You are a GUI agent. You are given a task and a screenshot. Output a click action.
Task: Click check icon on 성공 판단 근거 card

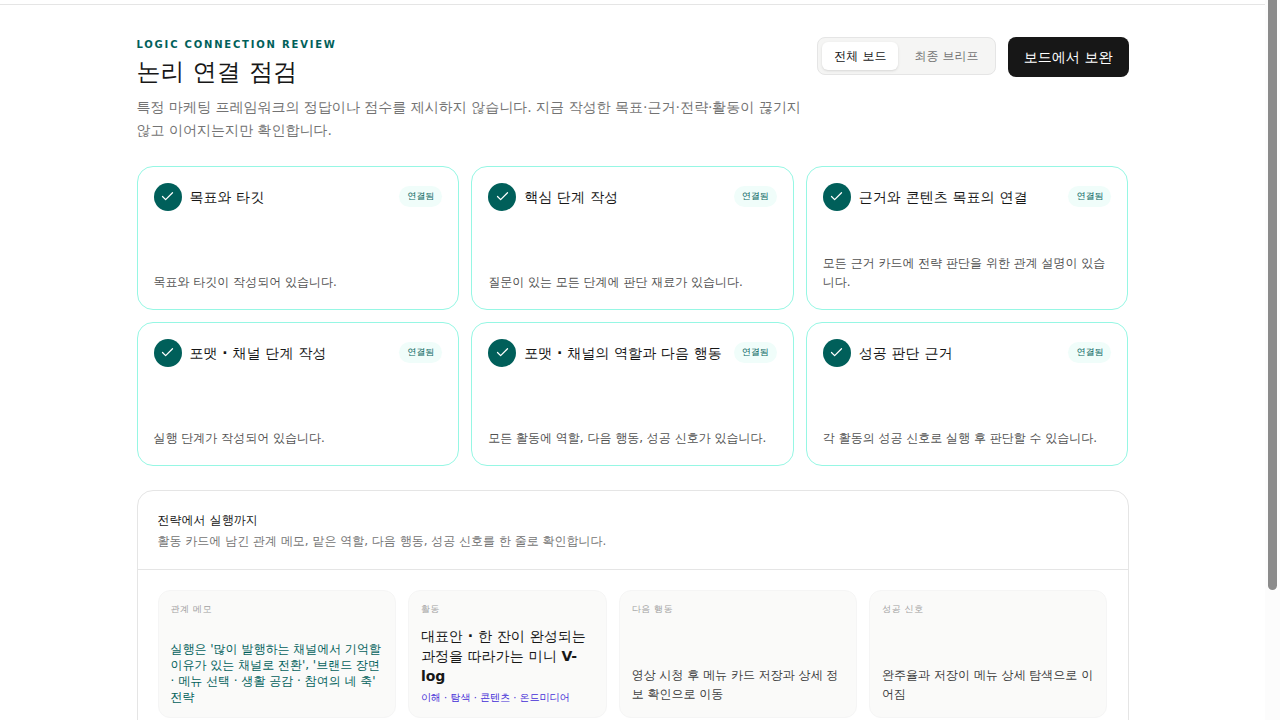click(x=837, y=353)
